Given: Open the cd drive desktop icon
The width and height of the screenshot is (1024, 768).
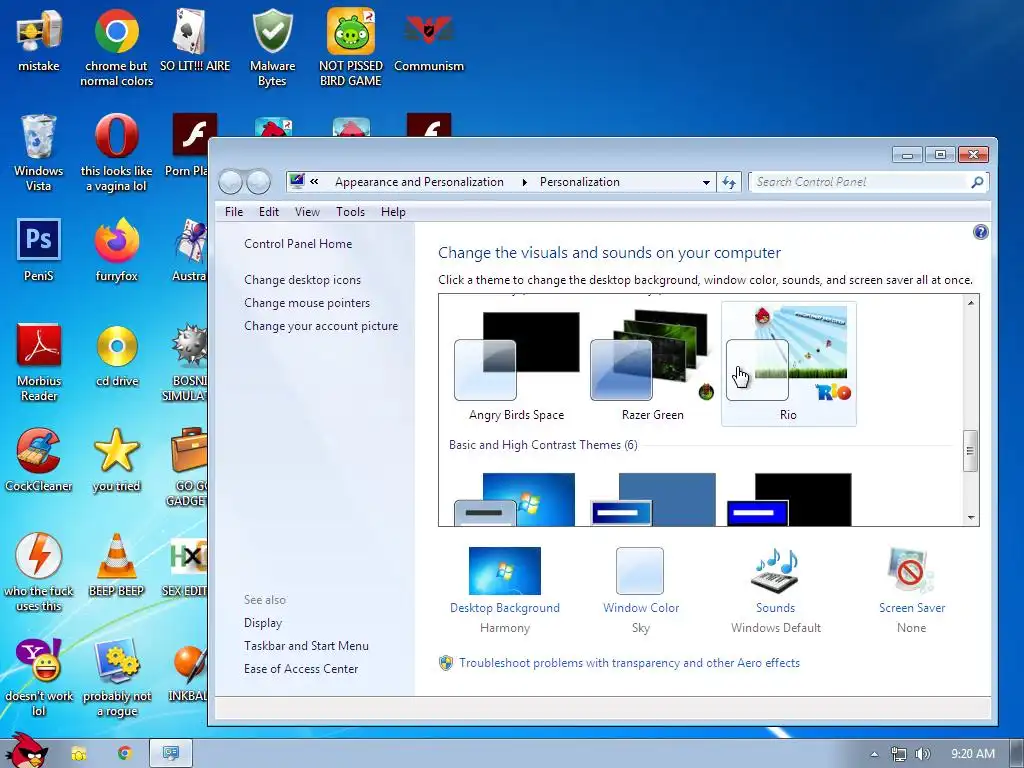Looking at the screenshot, I should (117, 355).
